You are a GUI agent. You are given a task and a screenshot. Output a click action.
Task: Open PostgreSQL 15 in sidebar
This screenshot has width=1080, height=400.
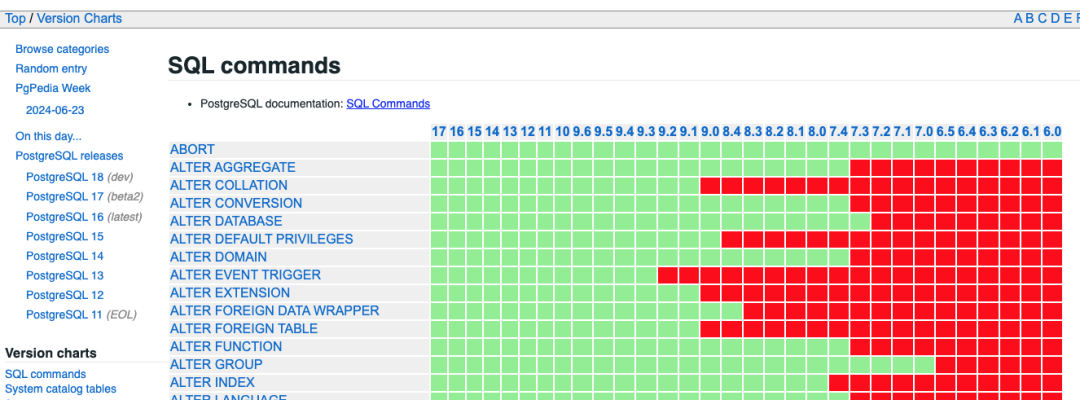coord(65,236)
